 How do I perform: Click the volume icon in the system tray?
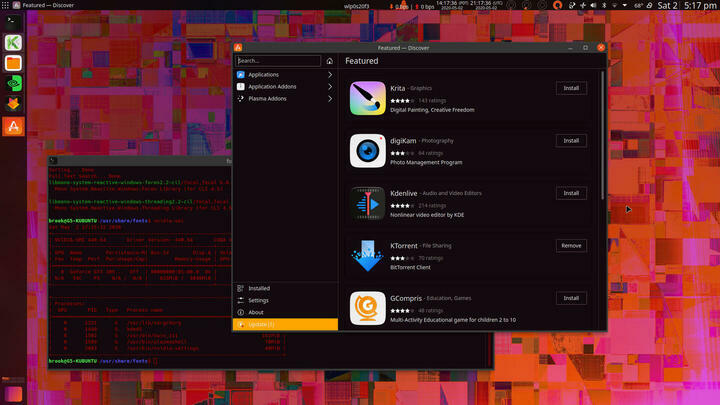coord(593,6)
